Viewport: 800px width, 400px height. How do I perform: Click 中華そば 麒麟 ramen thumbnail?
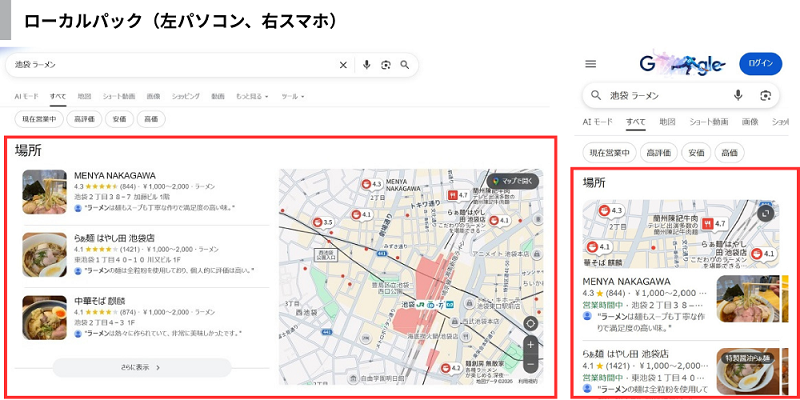44,317
